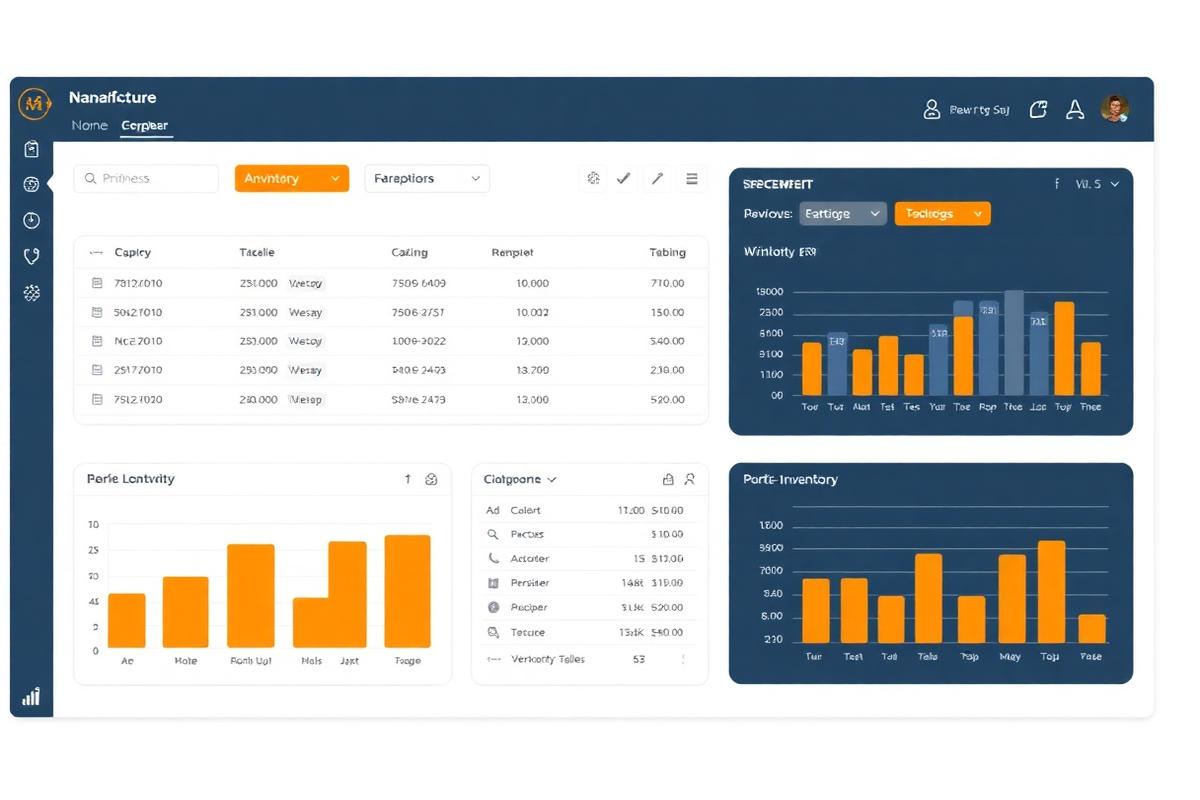The height and width of the screenshot is (800, 1200).
Task: Click the Colert row in Ciotgoone list
Action: pos(590,510)
